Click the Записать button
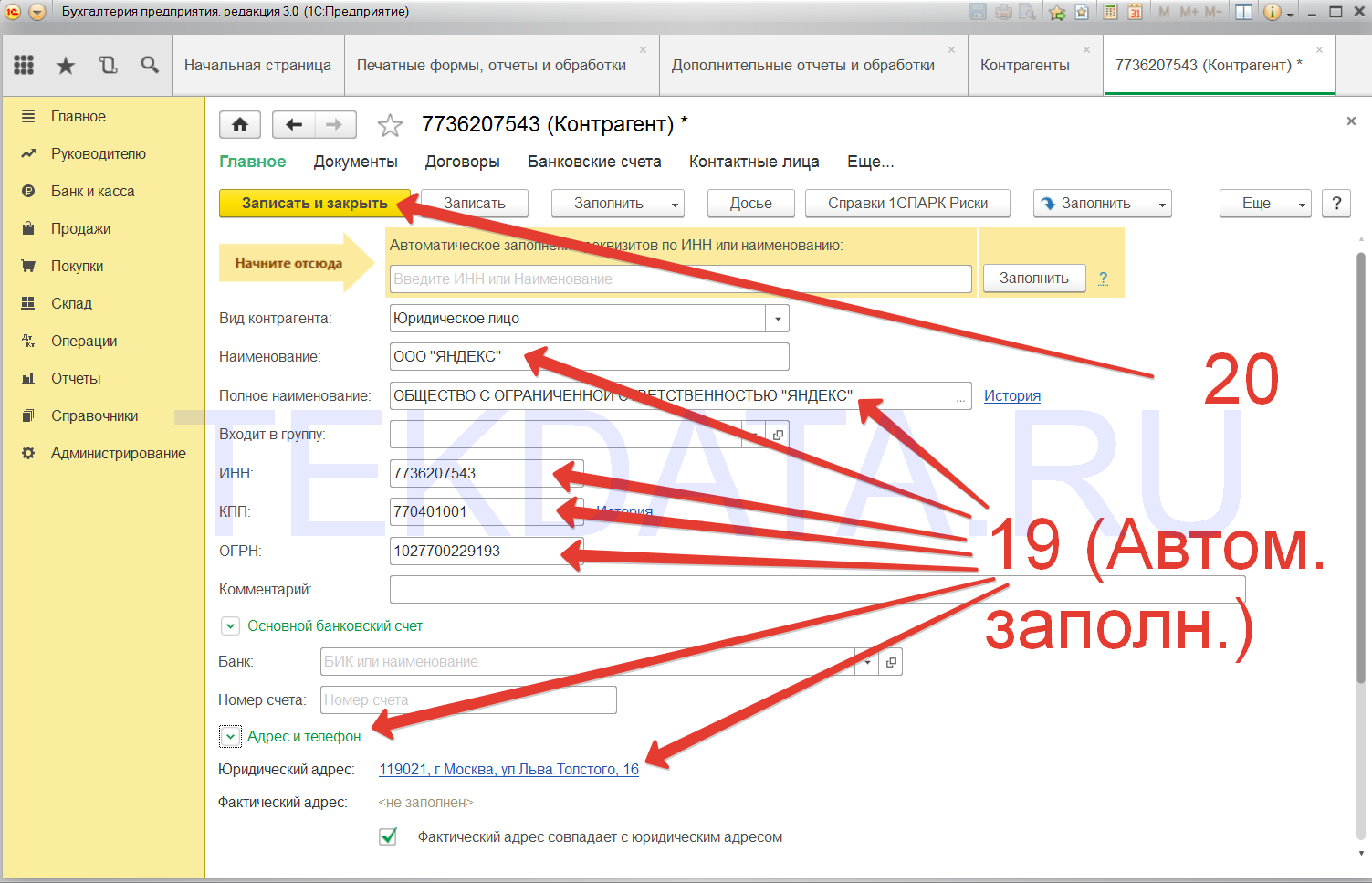The image size is (1372, 883). (x=475, y=204)
